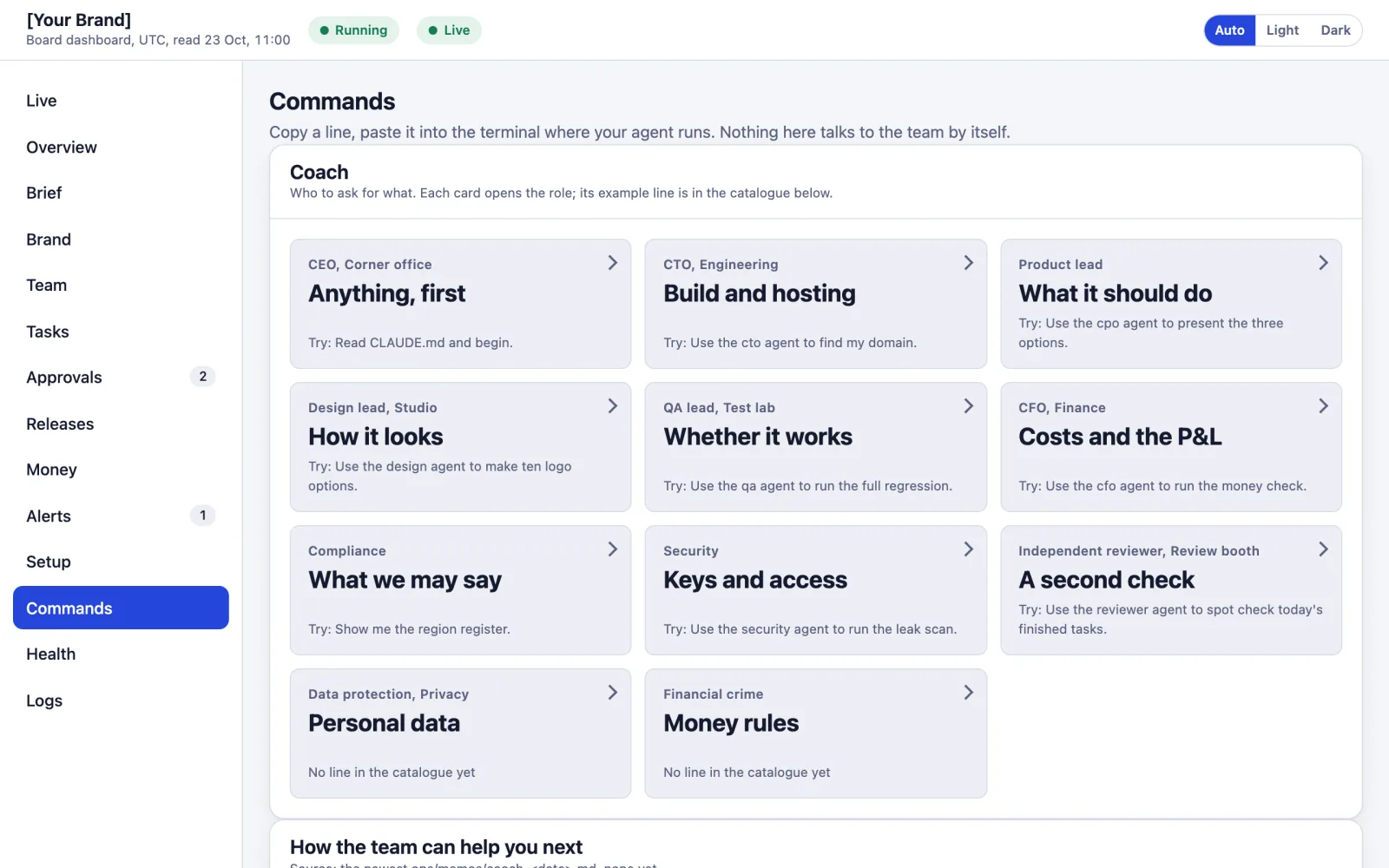Click the Coach section heading
Image resolution: width=1389 pixels, height=868 pixels.
pyautogui.click(x=319, y=172)
